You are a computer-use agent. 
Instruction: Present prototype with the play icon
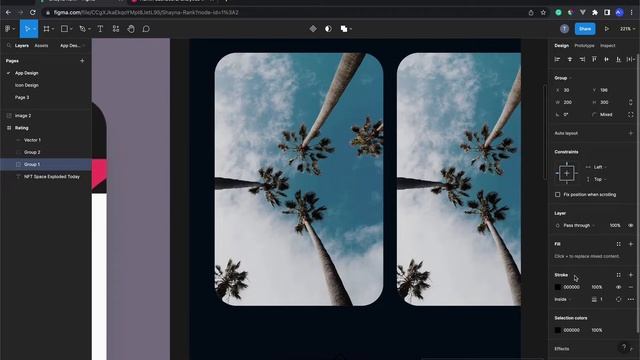click(607, 29)
